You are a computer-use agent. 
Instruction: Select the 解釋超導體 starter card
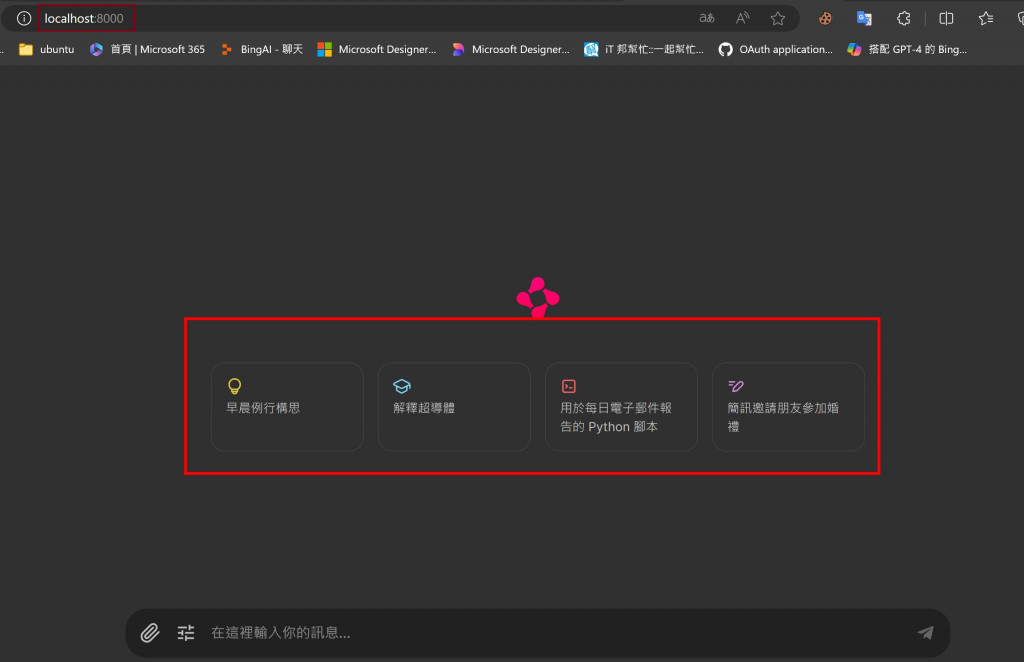[x=455, y=407]
